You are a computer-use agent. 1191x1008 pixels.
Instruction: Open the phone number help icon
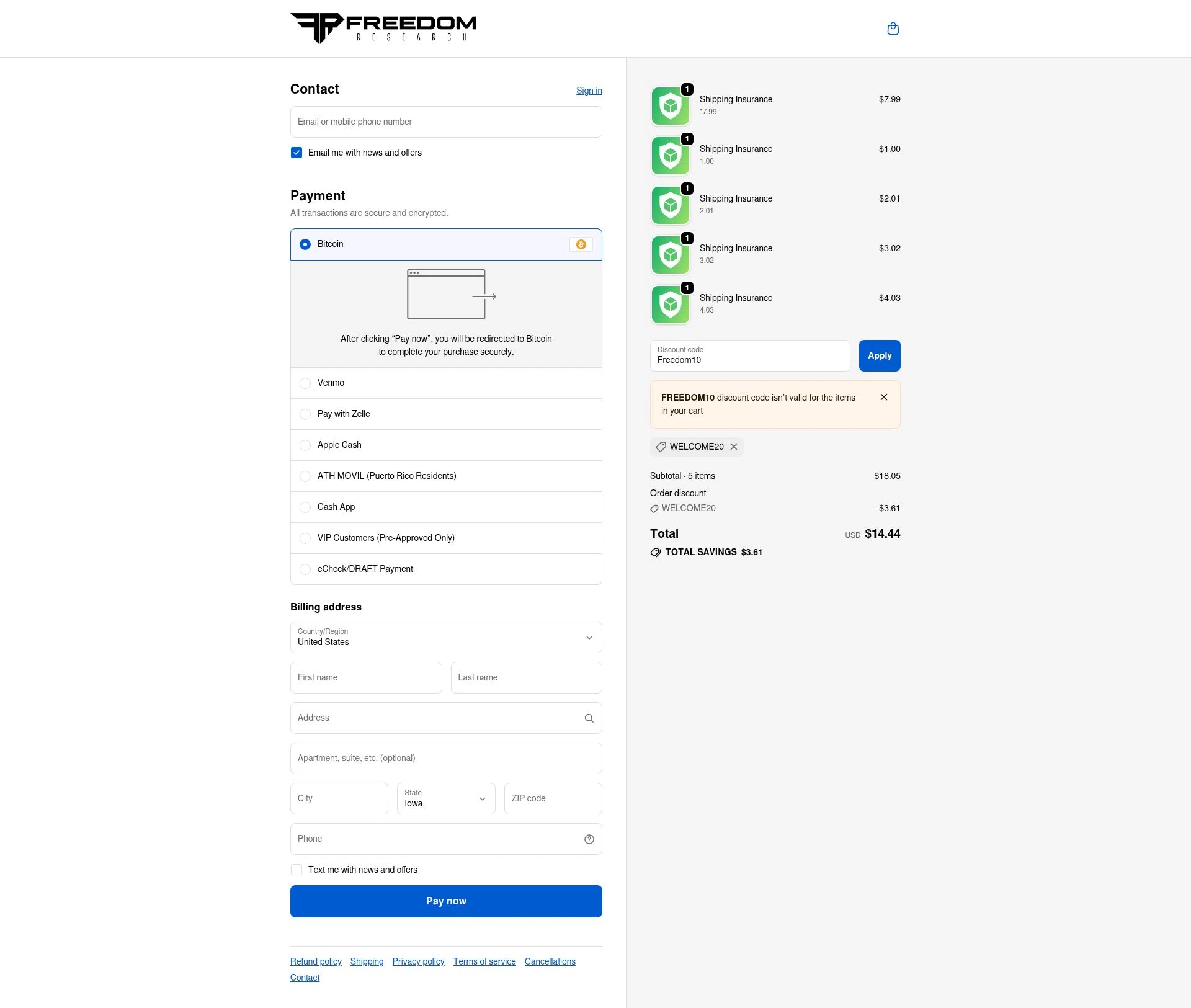pyautogui.click(x=588, y=839)
